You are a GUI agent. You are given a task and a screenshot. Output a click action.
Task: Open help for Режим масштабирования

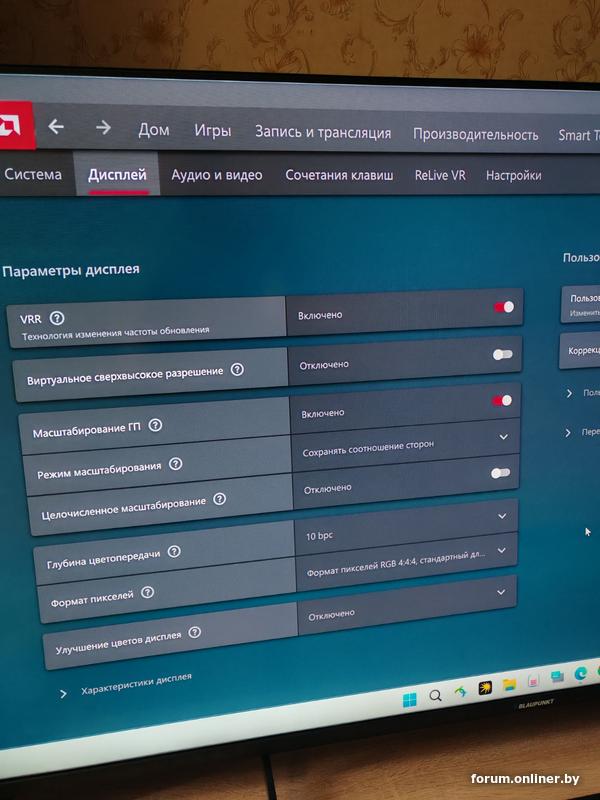point(176,464)
